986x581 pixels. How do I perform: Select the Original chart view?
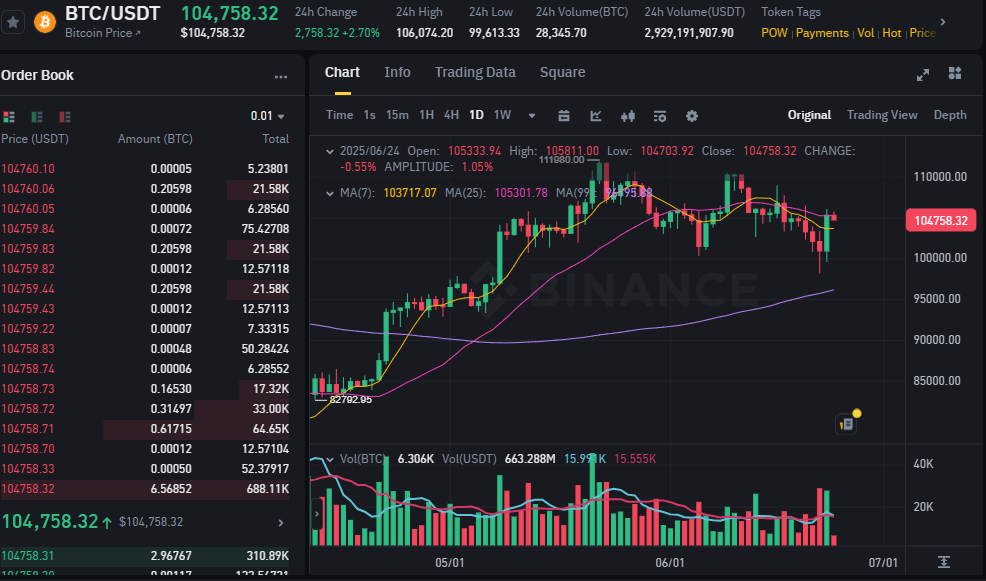point(809,115)
